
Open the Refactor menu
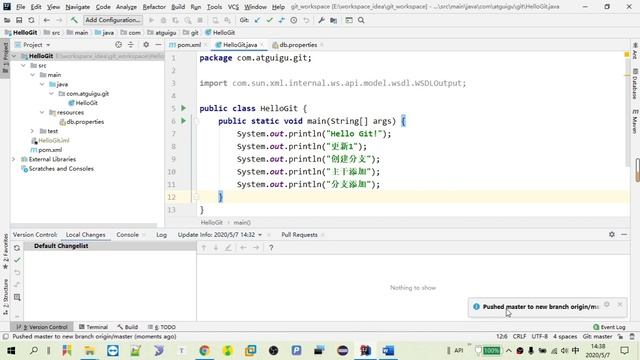[x=154, y=7]
